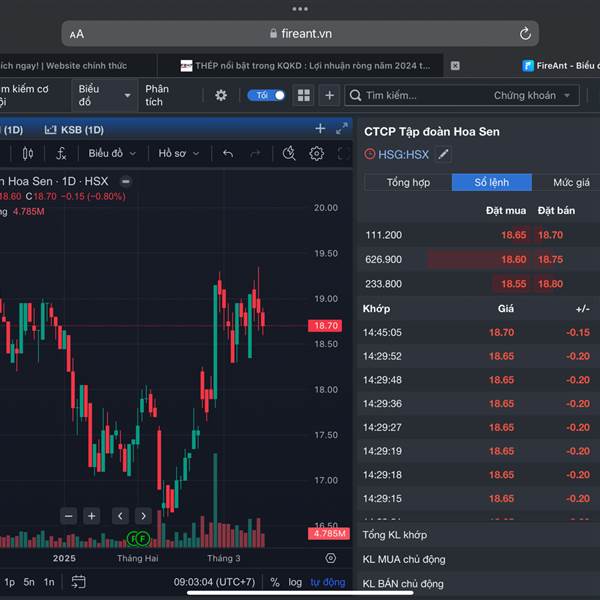
Task: Switch to the FireAnt - Biểu đồ browser tab
Action: pyautogui.click(x=561, y=66)
